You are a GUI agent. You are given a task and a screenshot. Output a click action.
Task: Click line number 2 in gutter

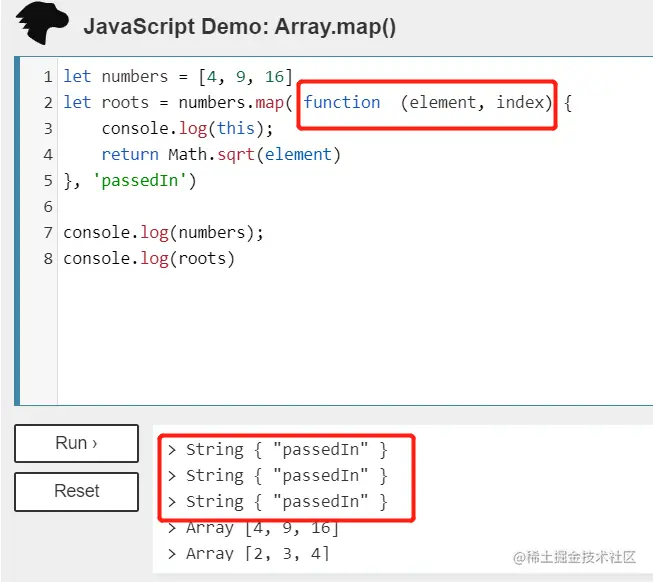(x=48, y=103)
